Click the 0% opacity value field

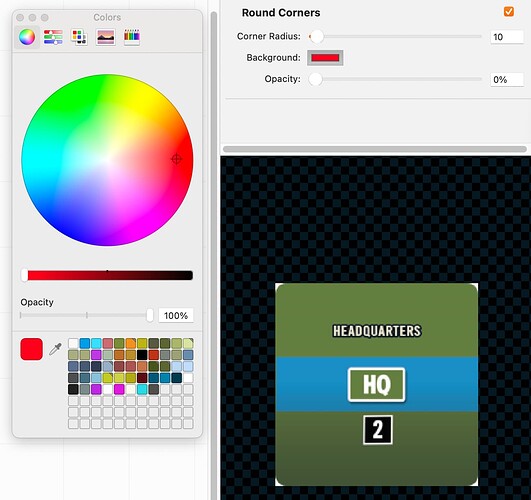pyautogui.click(x=507, y=80)
